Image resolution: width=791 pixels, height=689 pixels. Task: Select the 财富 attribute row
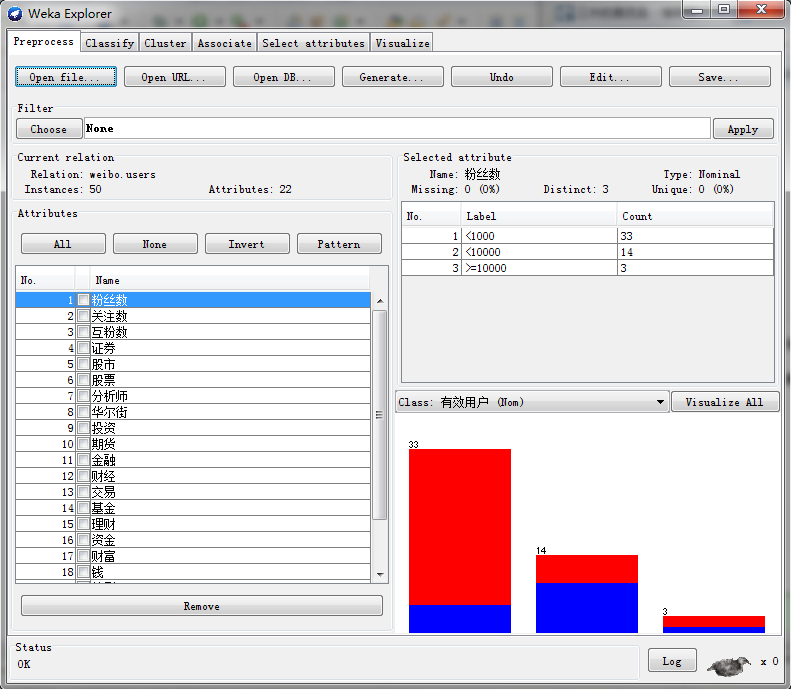tap(193, 556)
